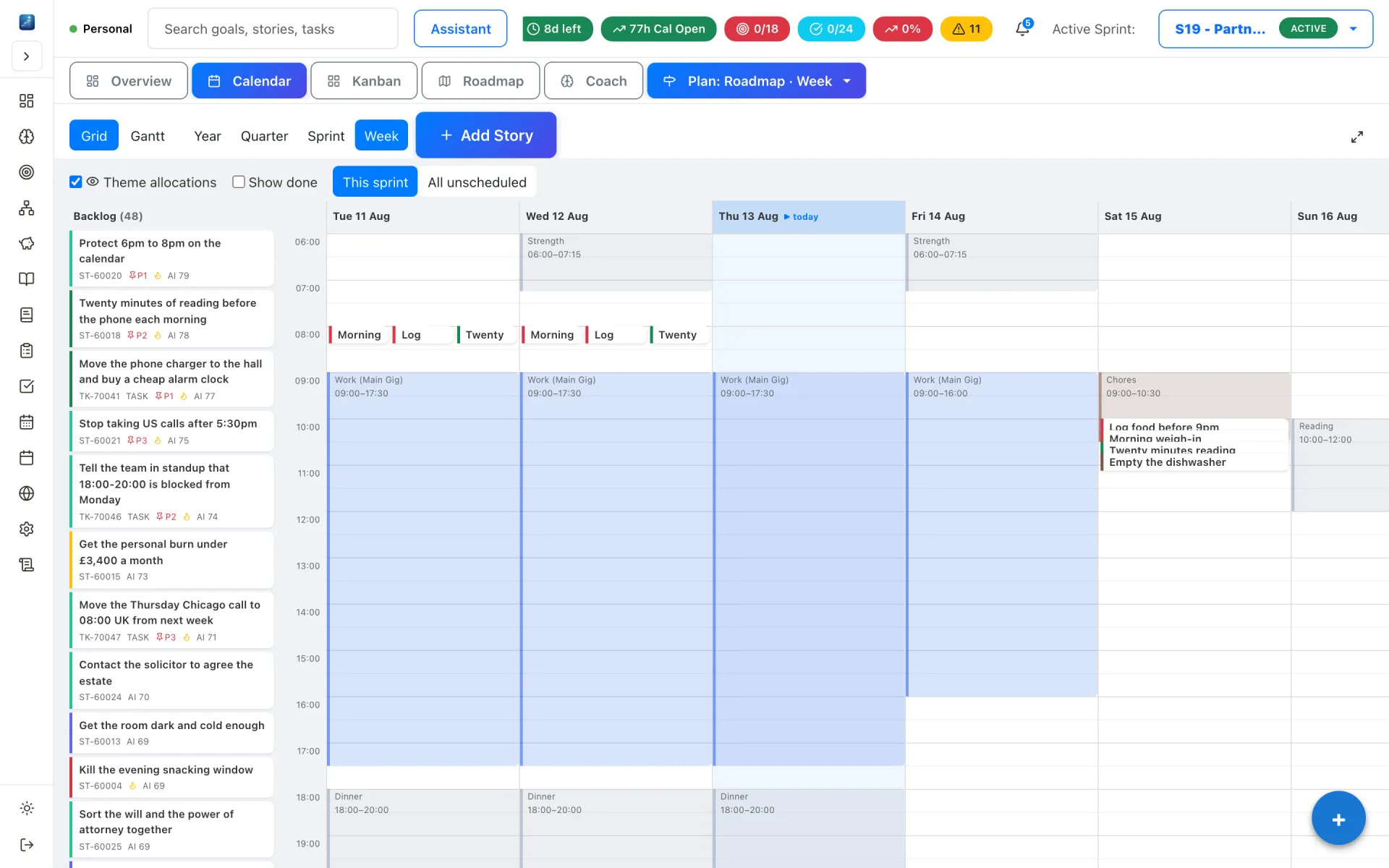Screen dimensions: 1389x868
Task: Open Tuesday's Work (Main Gig) block
Action: (x=423, y=569)
